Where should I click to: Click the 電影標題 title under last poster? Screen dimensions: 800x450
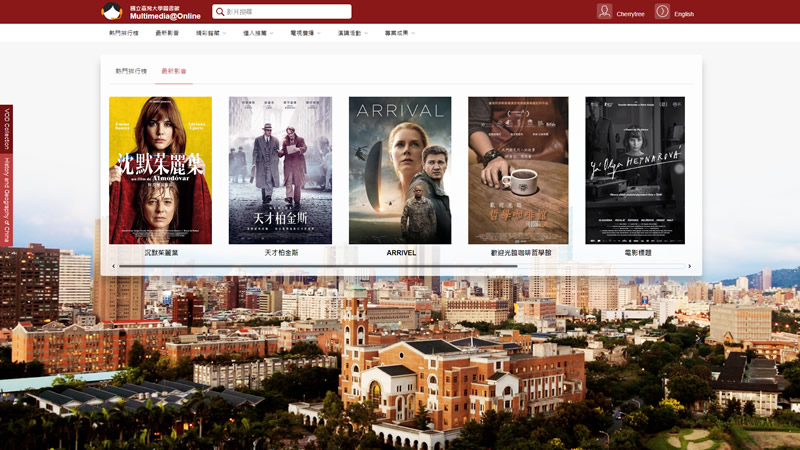pyautogui.click(x=638, y=253)
